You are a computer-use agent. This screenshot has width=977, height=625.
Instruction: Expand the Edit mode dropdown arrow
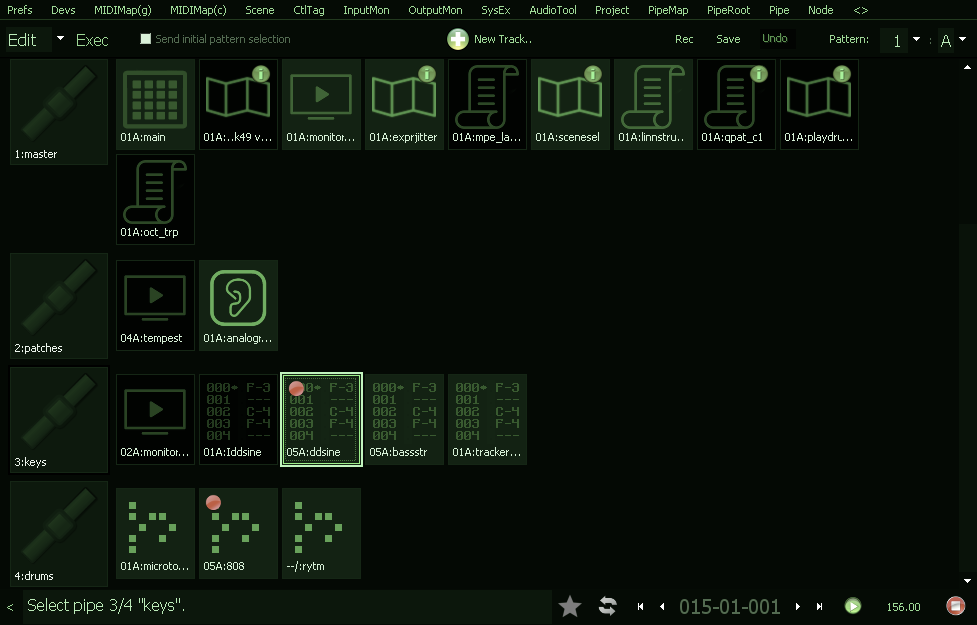(x=60, y=39)
